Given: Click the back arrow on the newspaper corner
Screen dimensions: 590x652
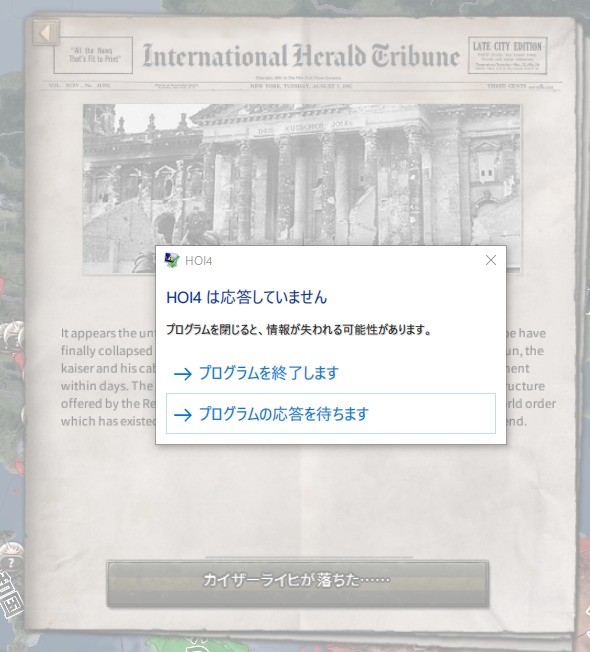Looking at the screenshot, I should [x=46, y=32].
